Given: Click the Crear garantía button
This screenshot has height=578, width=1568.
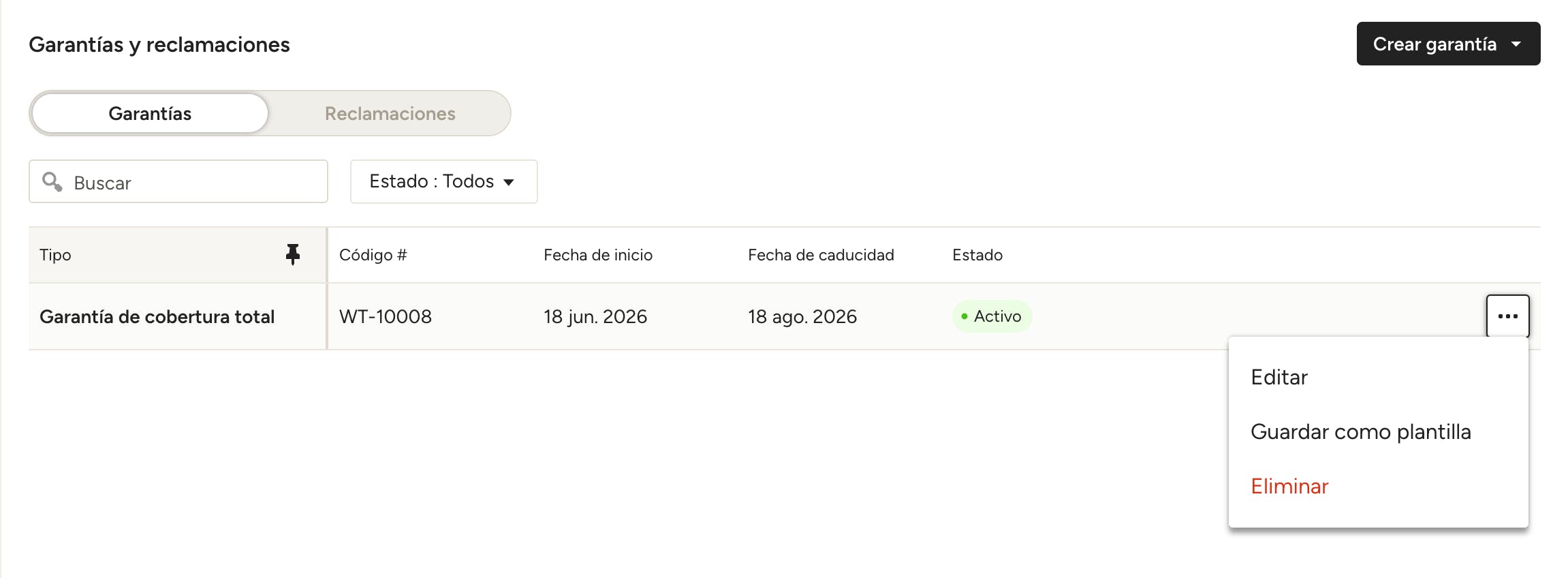Looking at the screenshot, I should pyautogui.click(x=1448, y=44).
